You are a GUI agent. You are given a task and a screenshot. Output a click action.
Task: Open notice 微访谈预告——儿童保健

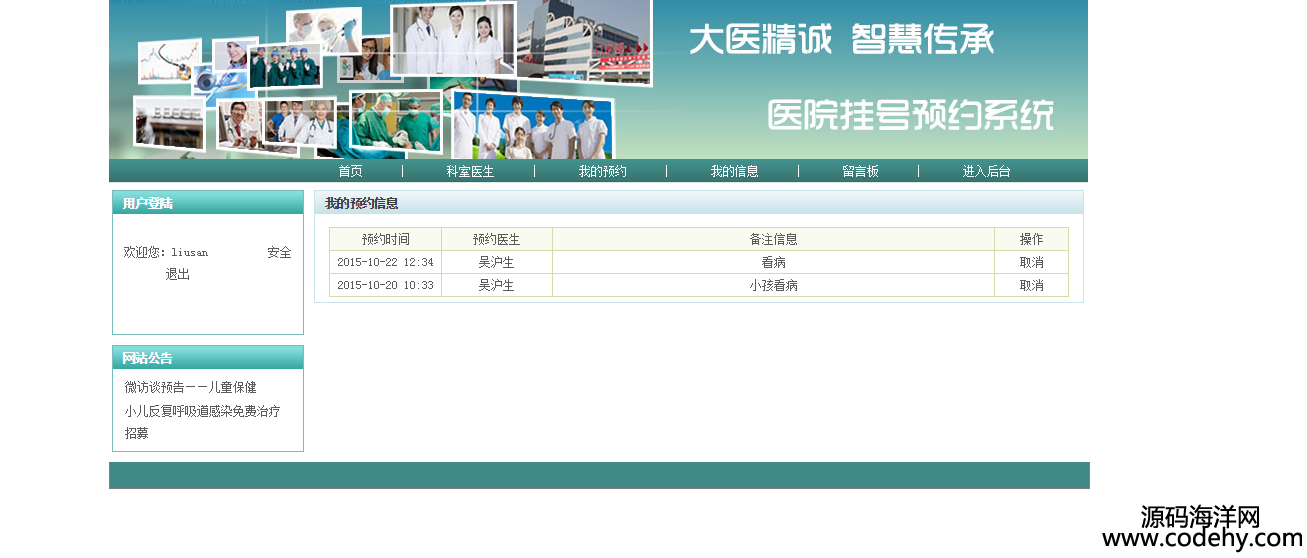[190, 387]
